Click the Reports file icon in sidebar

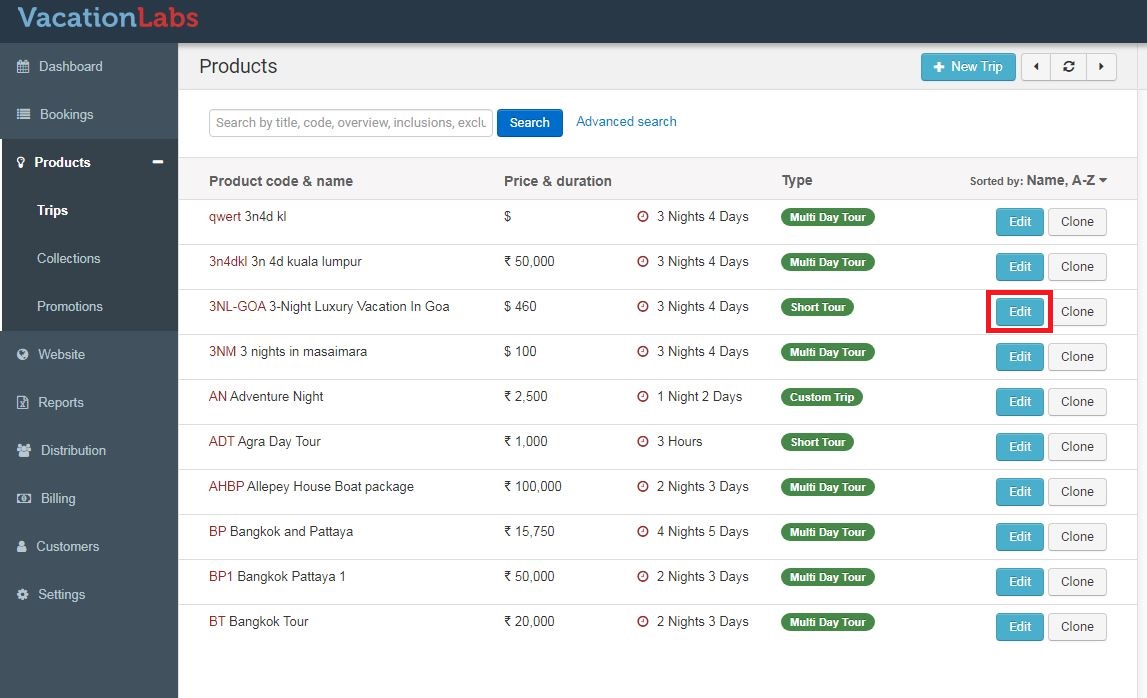(23, 402)
